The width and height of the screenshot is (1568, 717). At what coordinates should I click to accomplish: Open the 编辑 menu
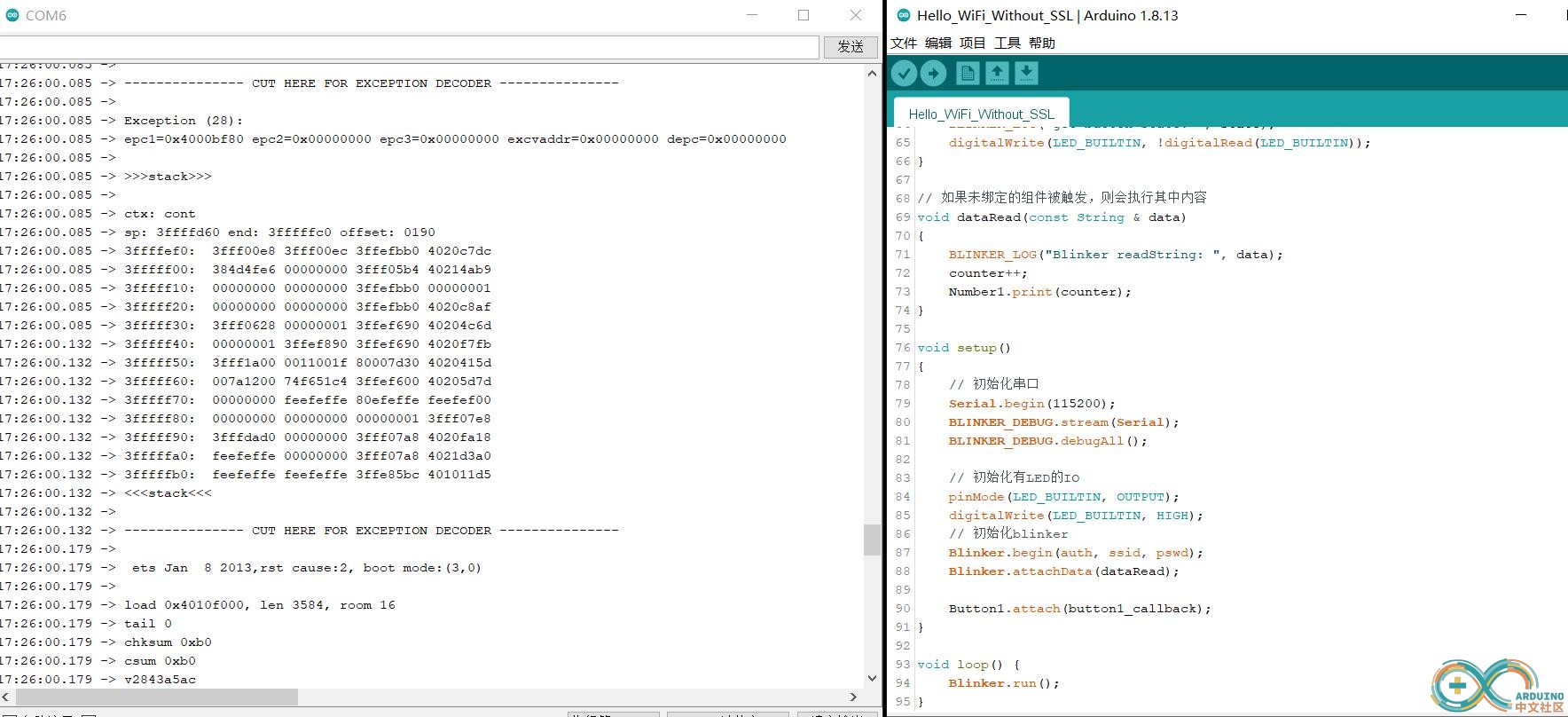(938, 43)
